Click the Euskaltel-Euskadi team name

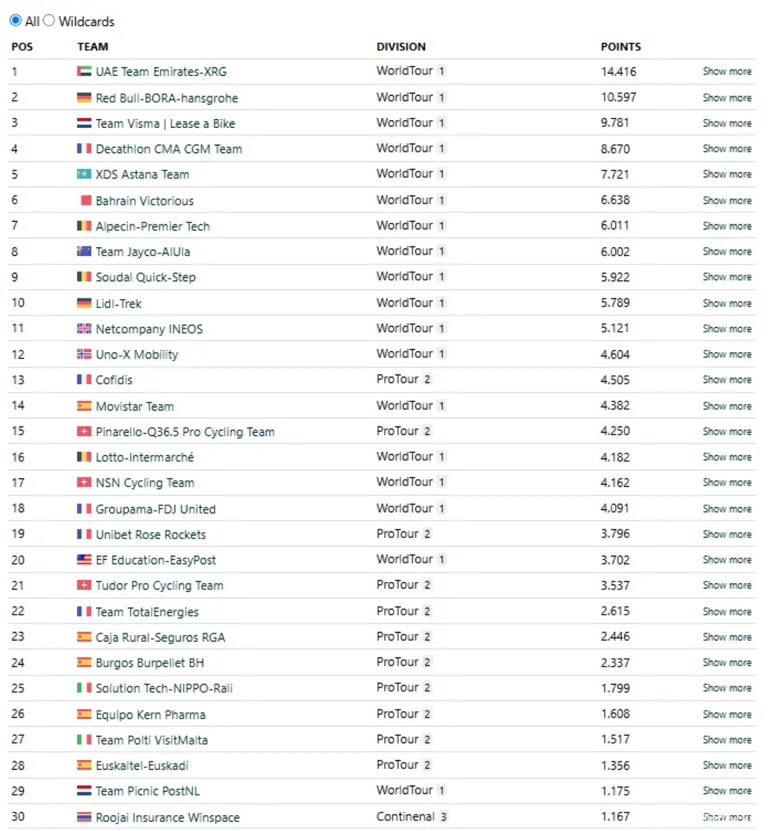[x=142, y=766]
